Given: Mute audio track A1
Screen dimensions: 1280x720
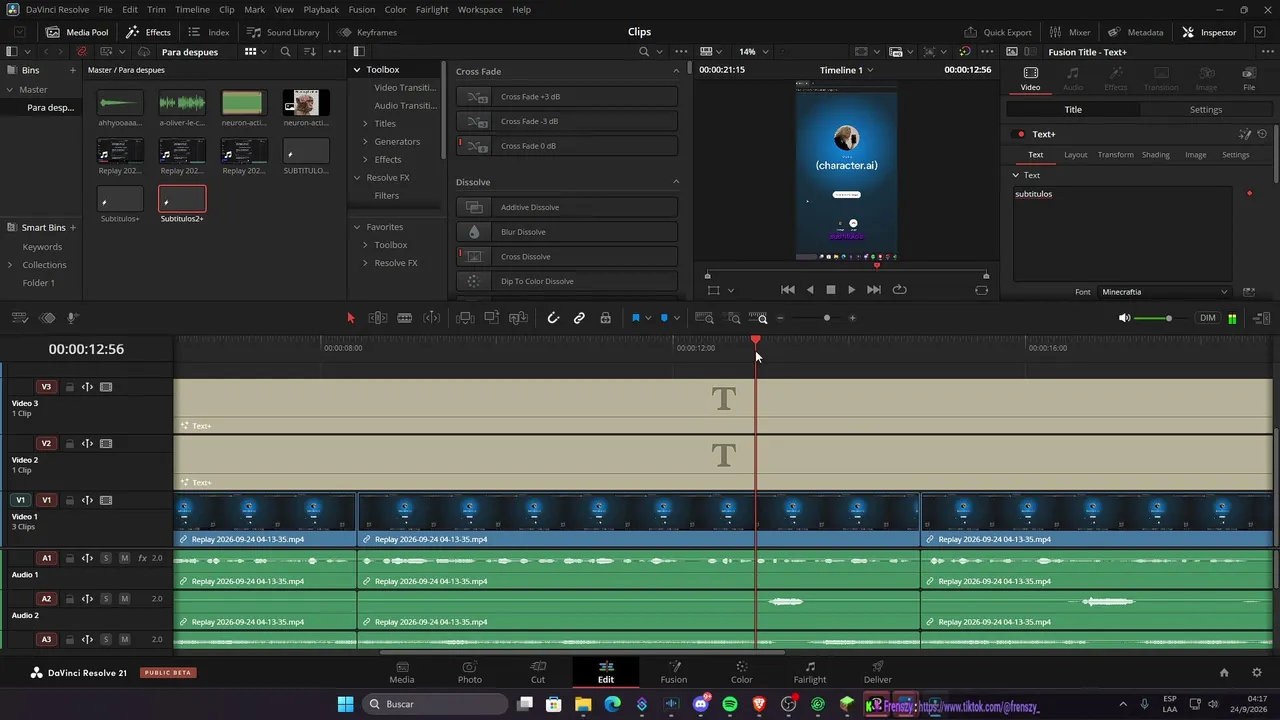Looking at the screenshot, I should click(124, 558).
